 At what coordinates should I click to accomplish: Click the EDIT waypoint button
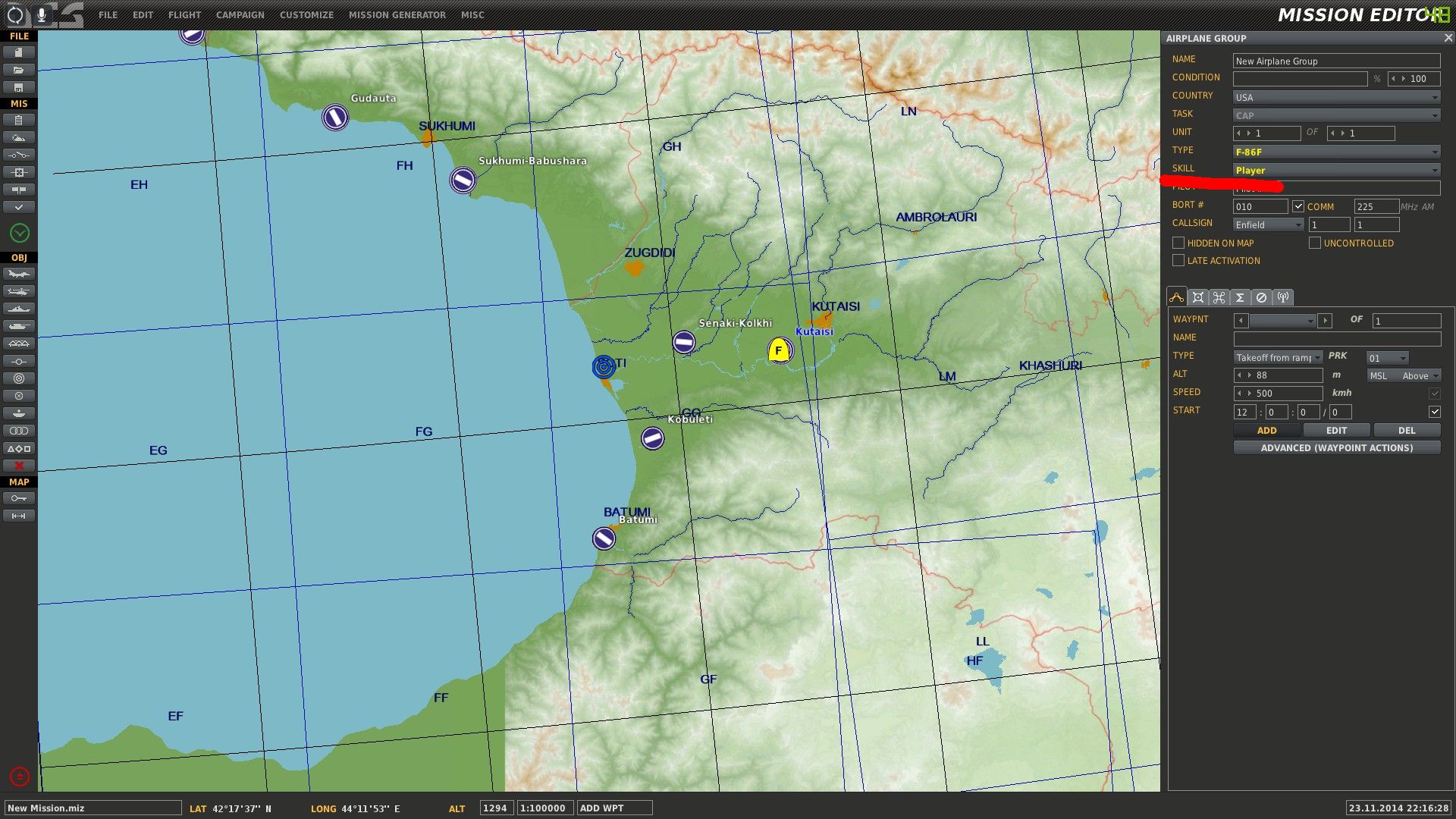tap(1337, 430)
